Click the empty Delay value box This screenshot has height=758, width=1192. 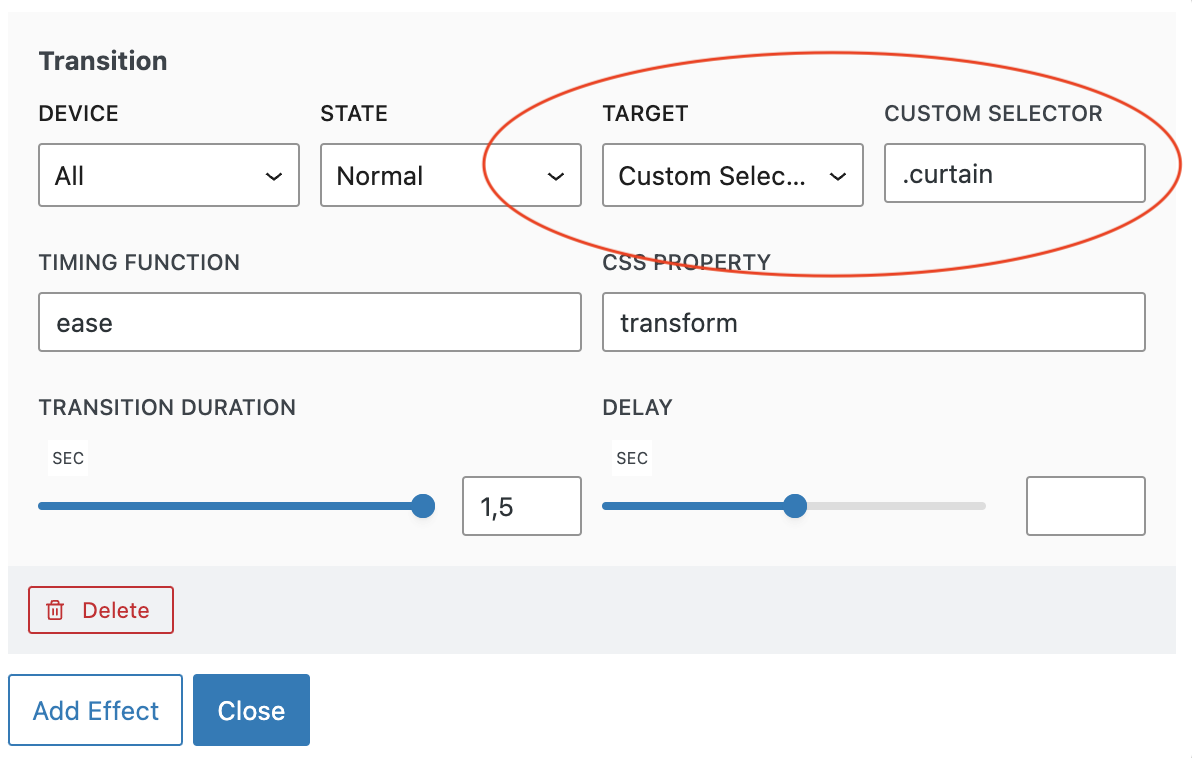pos(1085,507)
